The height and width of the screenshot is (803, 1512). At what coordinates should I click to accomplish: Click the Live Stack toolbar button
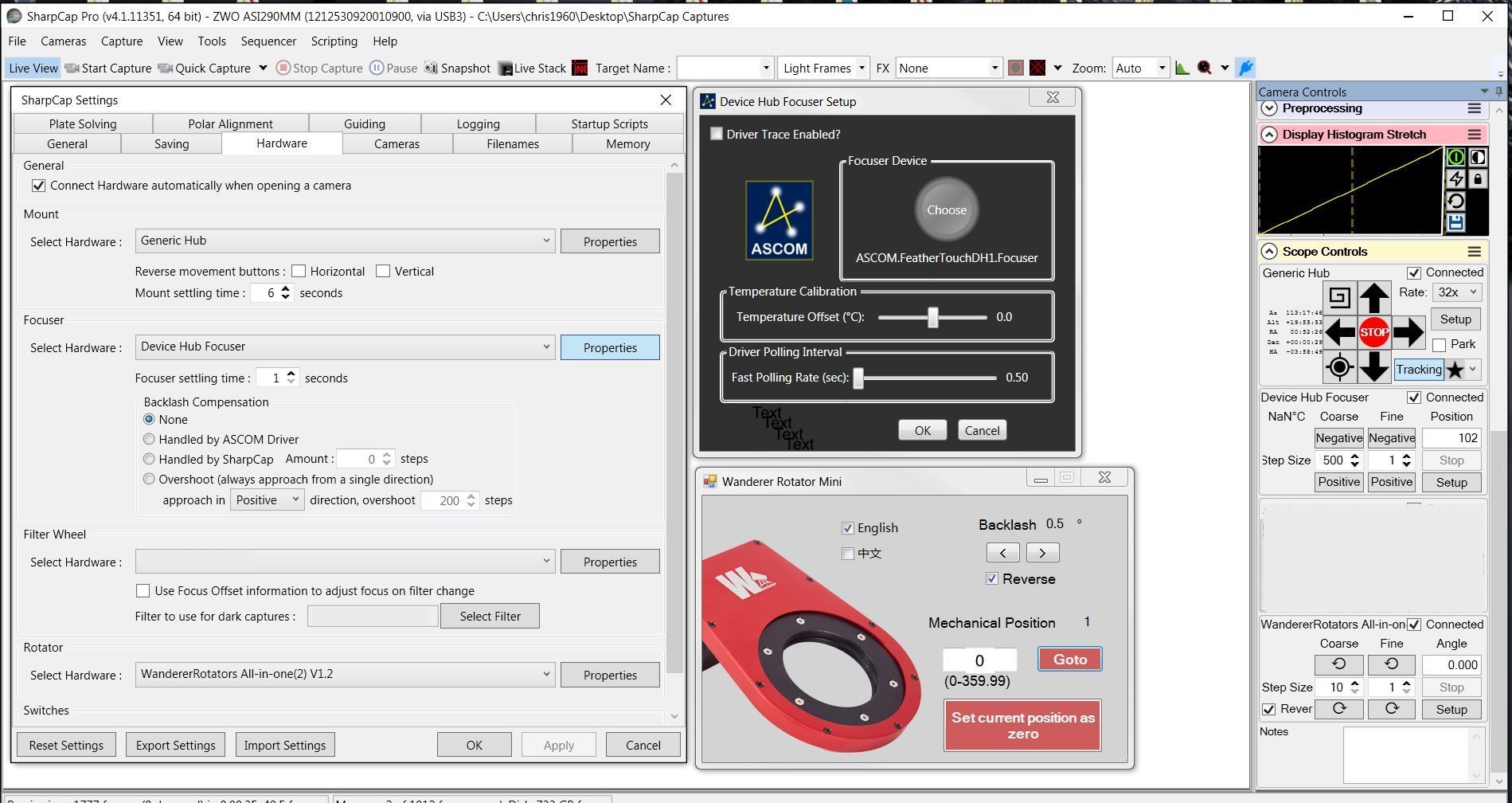pos(532,69)
